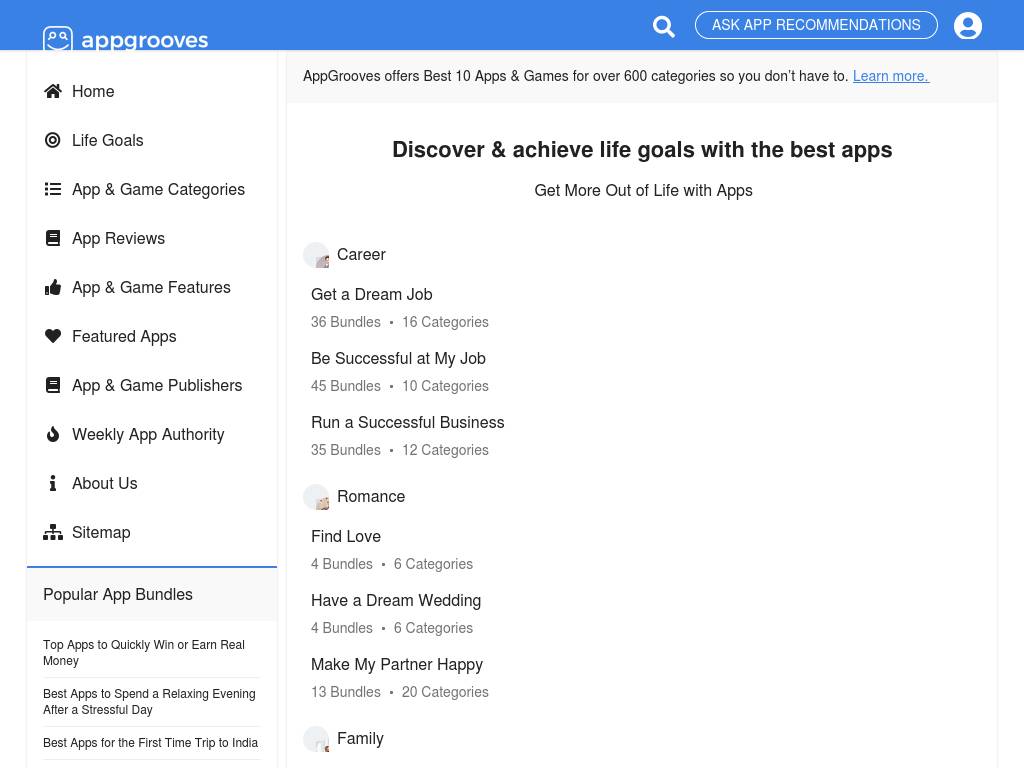Follow the Learn more link
The image size is (1024, 768).
tap(891, 76)
